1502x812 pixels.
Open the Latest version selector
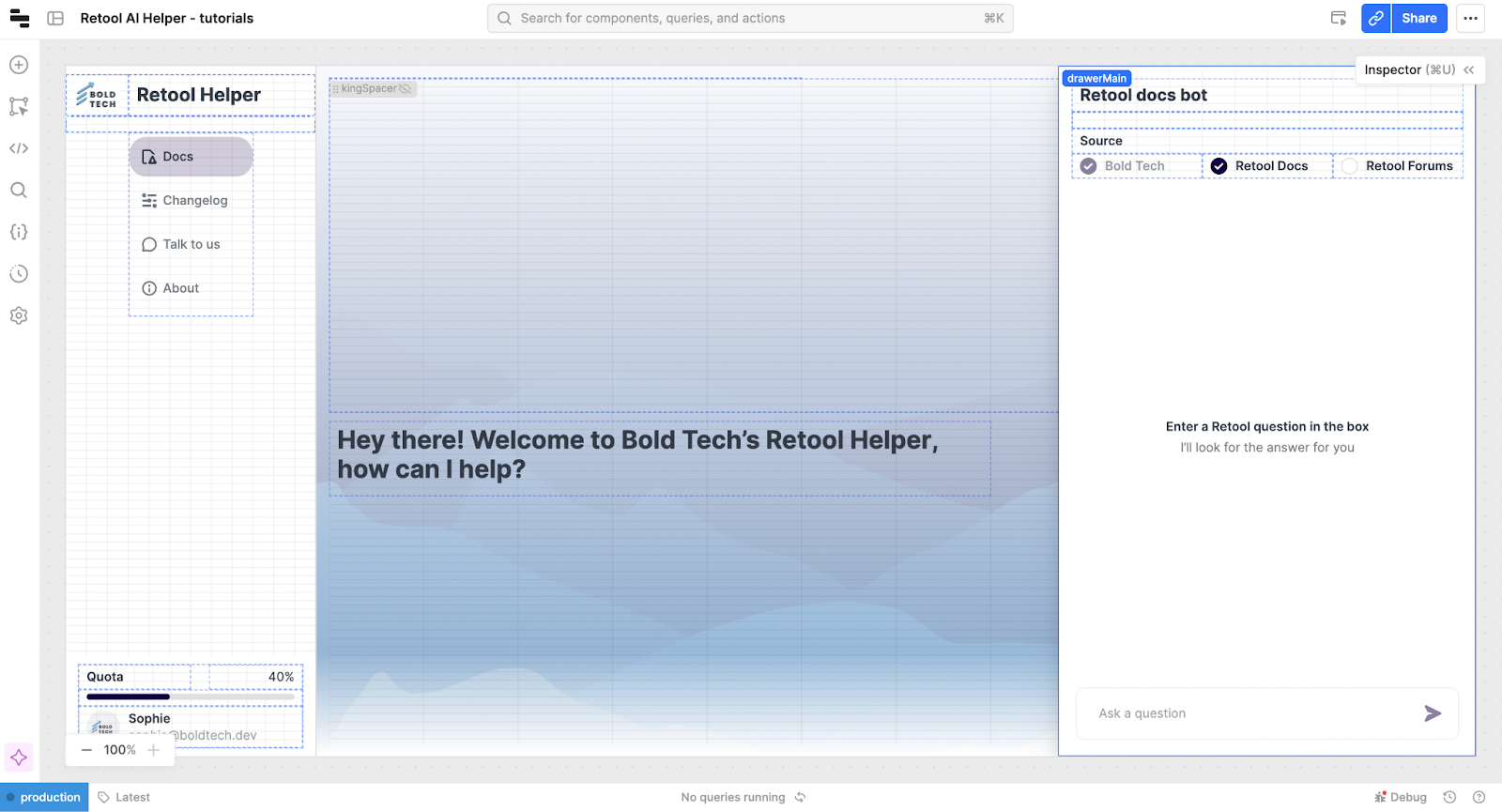pyautogui.click(x=124, y=797)
